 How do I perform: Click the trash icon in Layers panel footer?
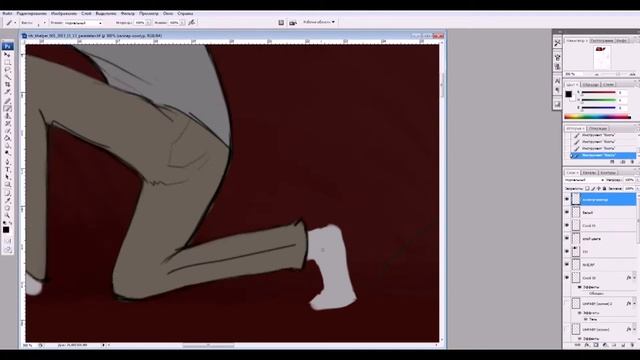coord(632,345)
